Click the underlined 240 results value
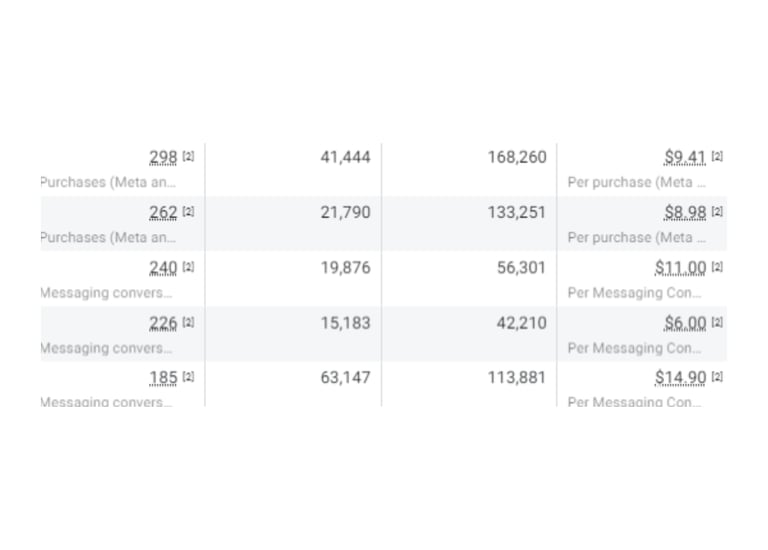Screen dimensions: 768x550 (x=163, y=267)
